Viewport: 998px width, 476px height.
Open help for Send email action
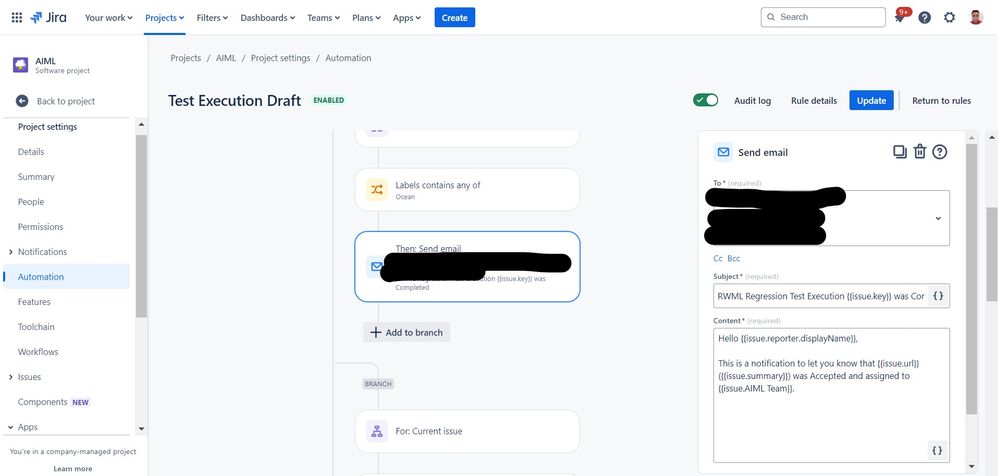tap(940, 152)
